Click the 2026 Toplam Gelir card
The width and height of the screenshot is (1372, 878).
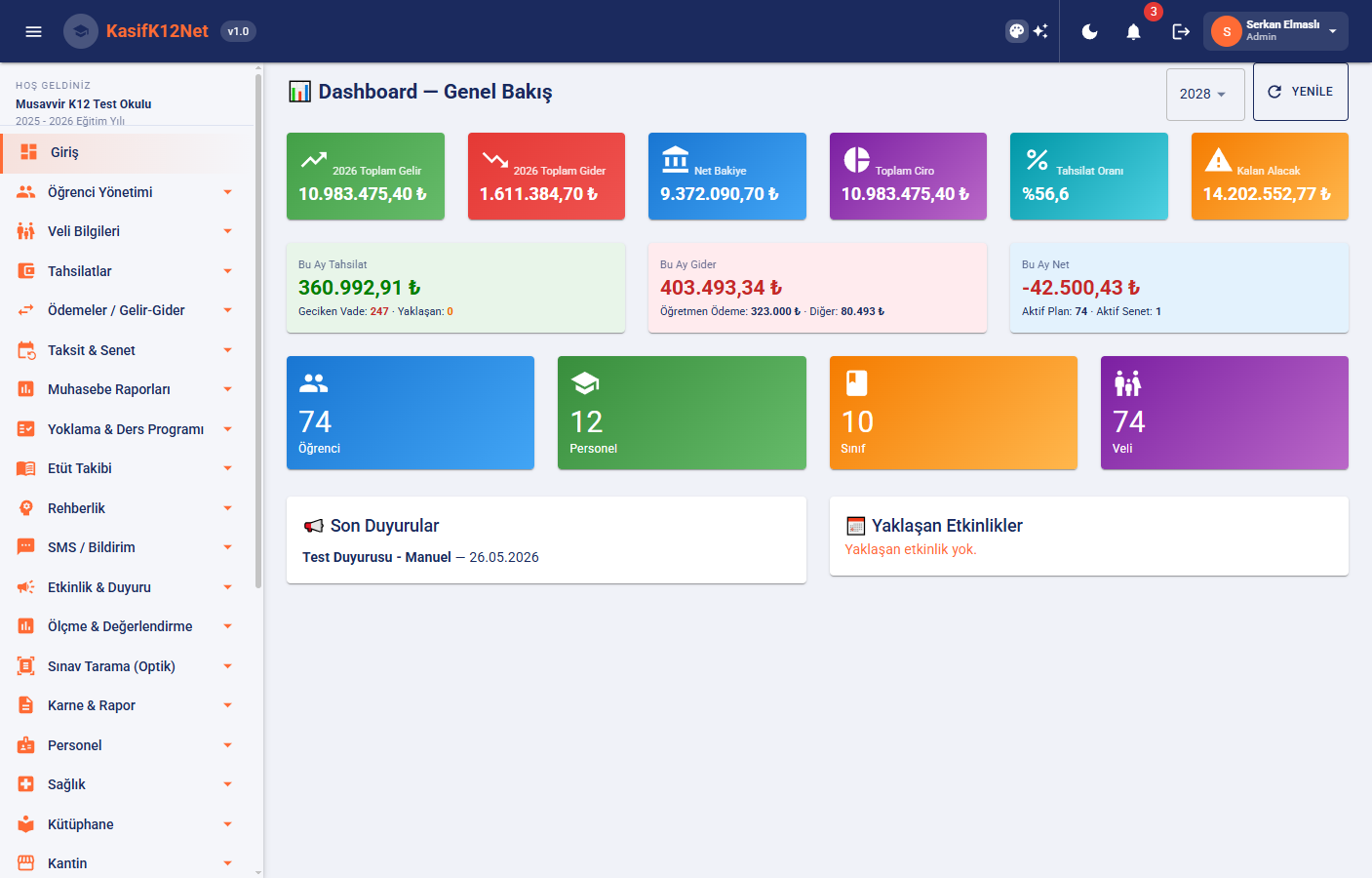(366, 177)
